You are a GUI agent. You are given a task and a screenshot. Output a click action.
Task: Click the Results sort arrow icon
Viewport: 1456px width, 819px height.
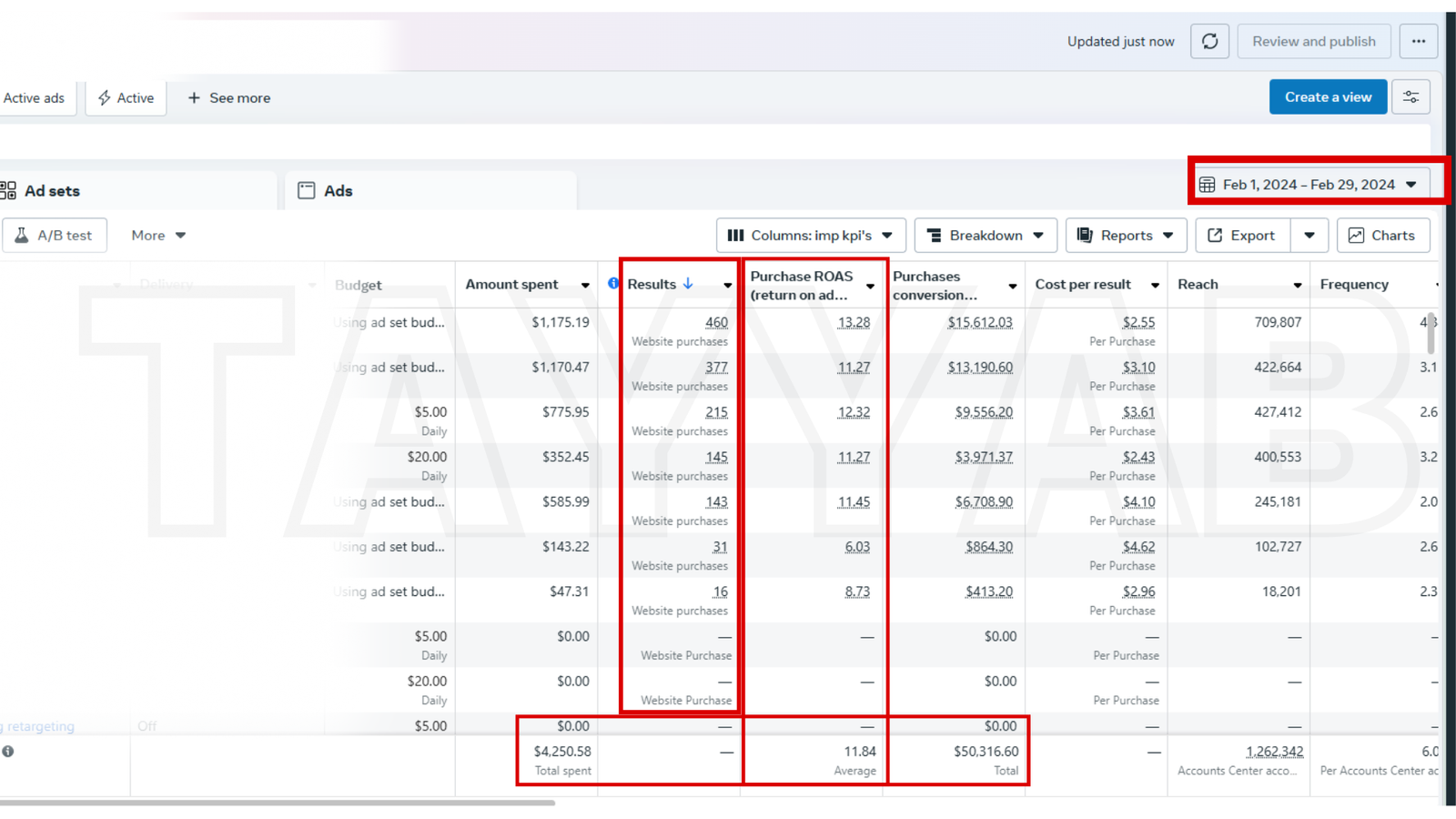(x=688, y=284)
